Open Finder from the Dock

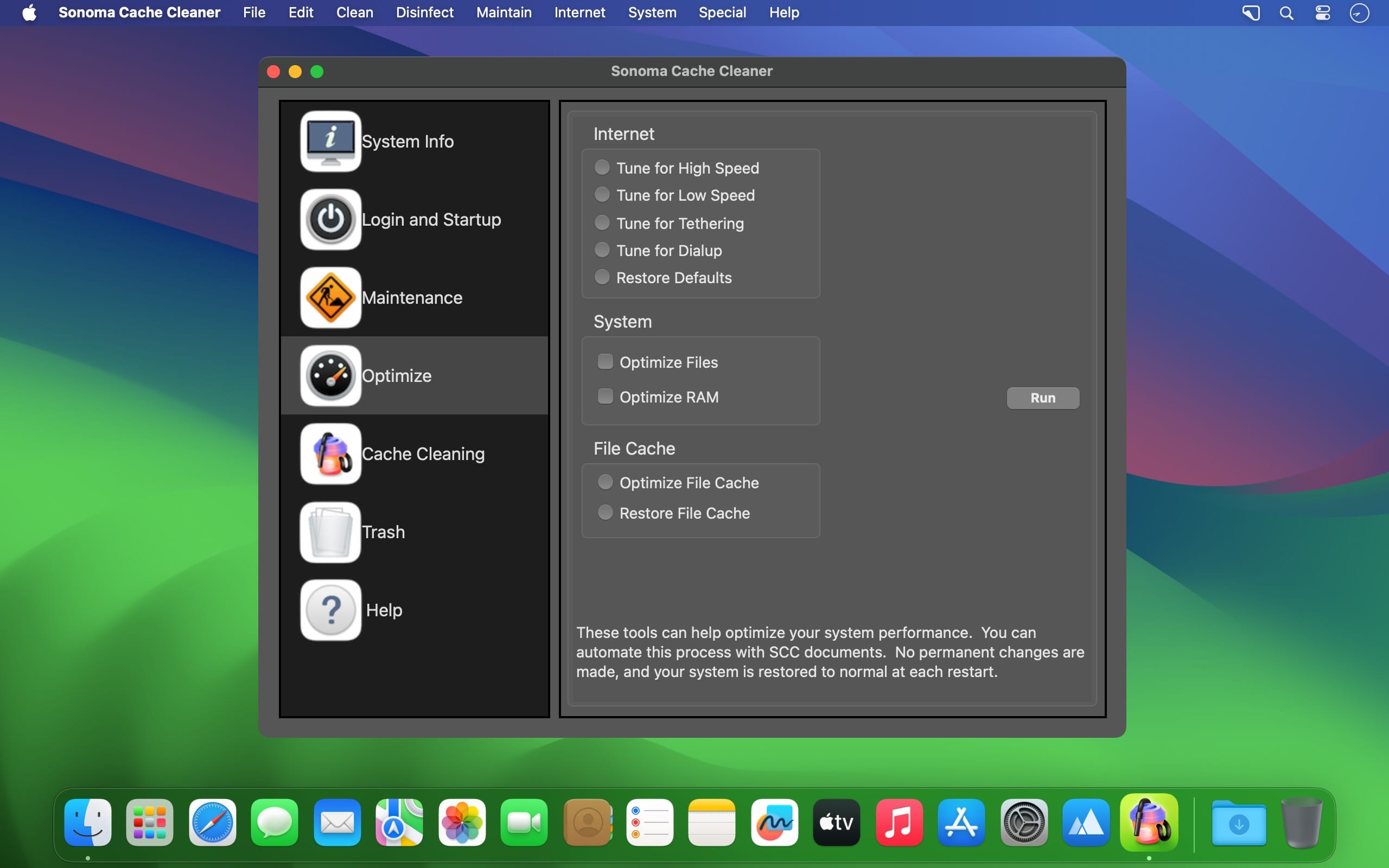[x=88, y=822]
